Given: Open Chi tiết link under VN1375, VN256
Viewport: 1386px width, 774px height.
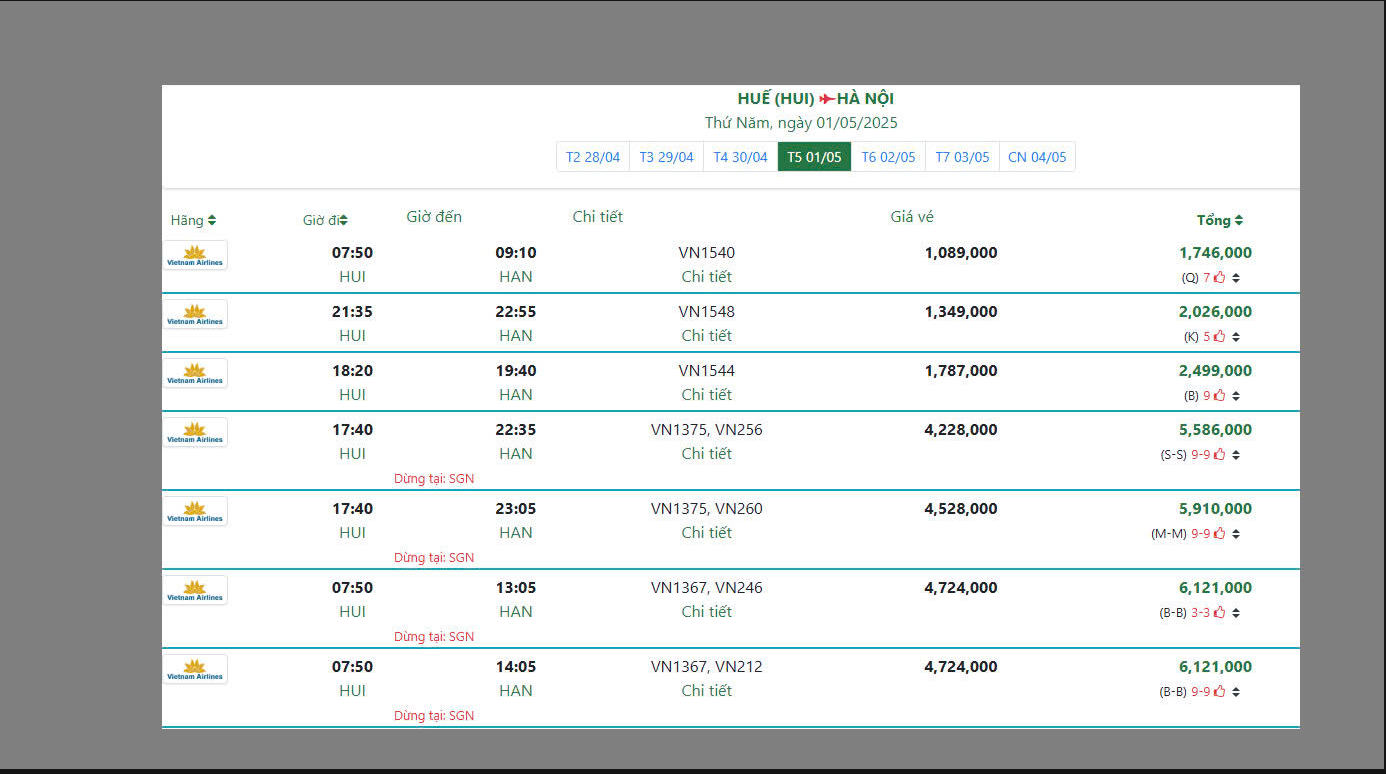Looking at the screenshot, I should click(706, 454).
